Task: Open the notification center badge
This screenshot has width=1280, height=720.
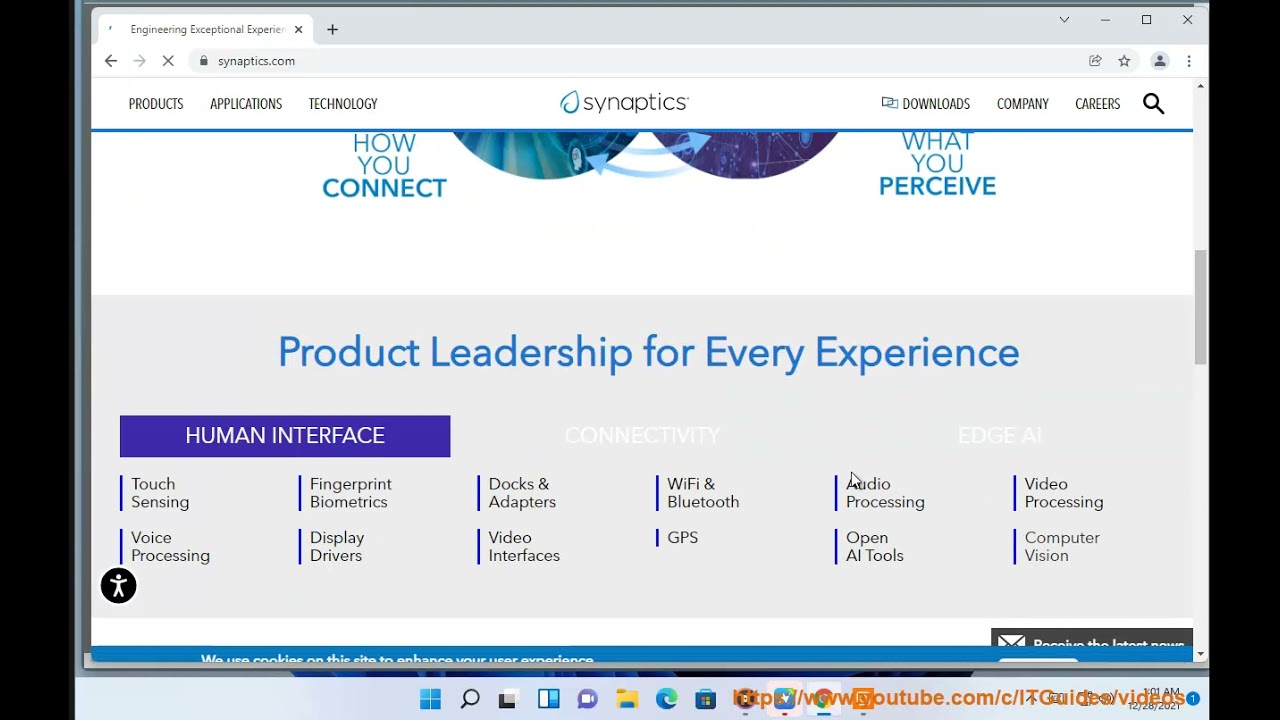Action: point(1193,699)
